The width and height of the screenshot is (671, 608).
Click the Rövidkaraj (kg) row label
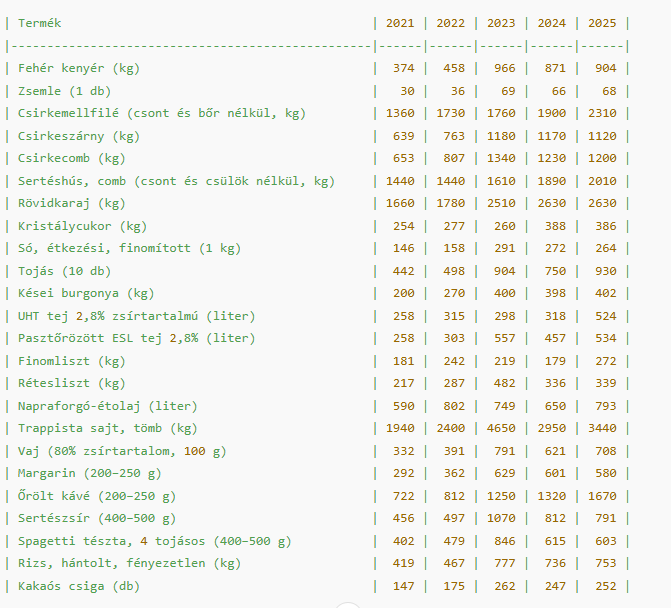[72, 203]
